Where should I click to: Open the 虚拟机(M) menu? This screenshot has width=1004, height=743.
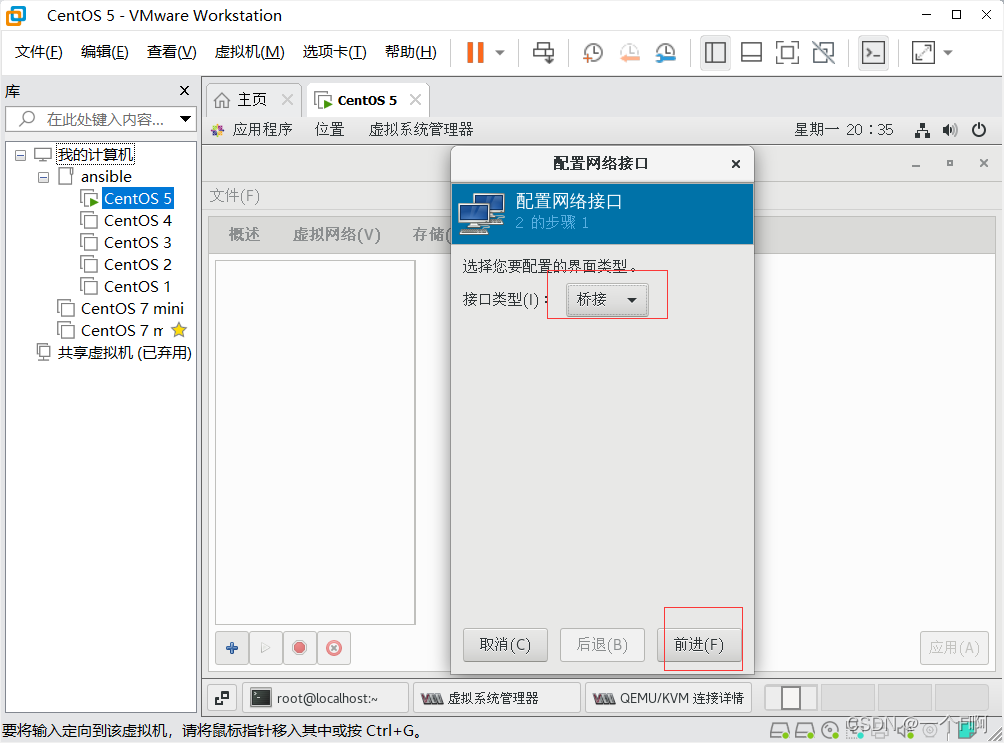(249, 52)
